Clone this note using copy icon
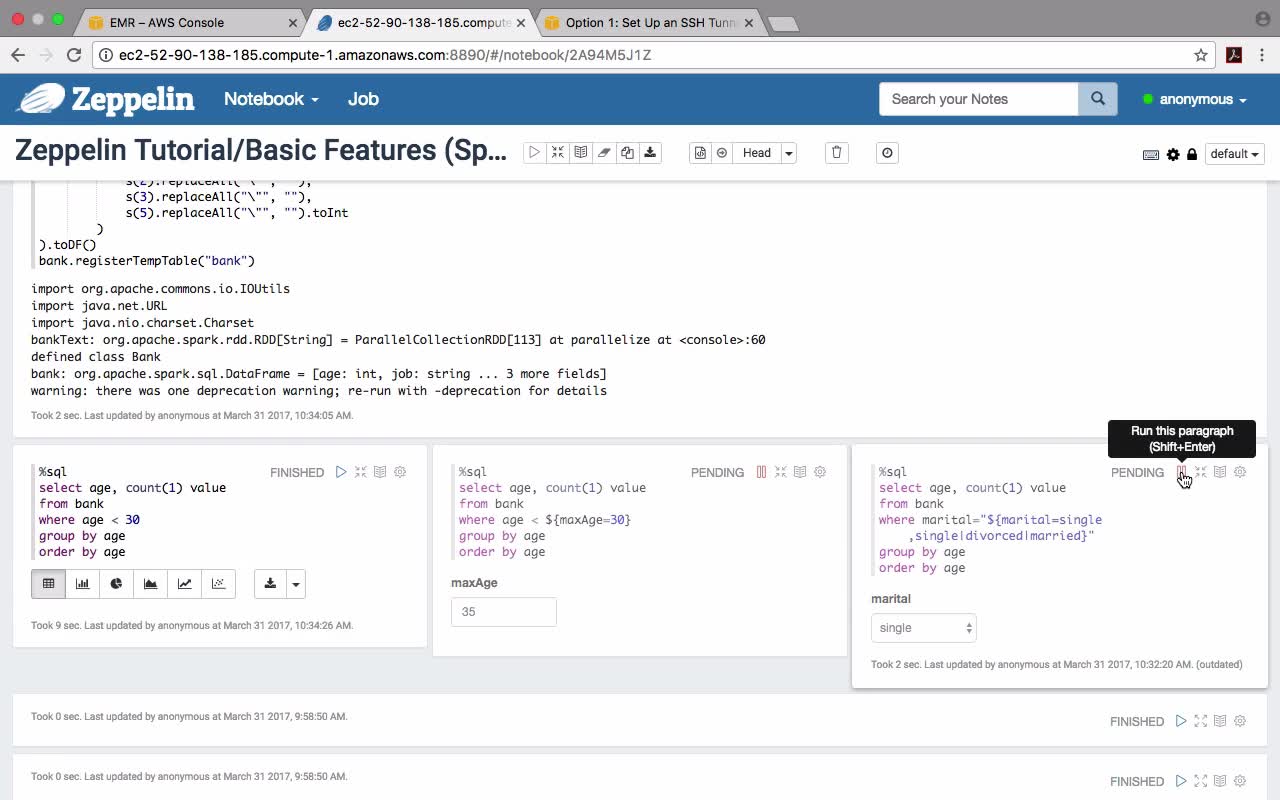Viewport: 1280px width, 800px height. pos(627,153)
